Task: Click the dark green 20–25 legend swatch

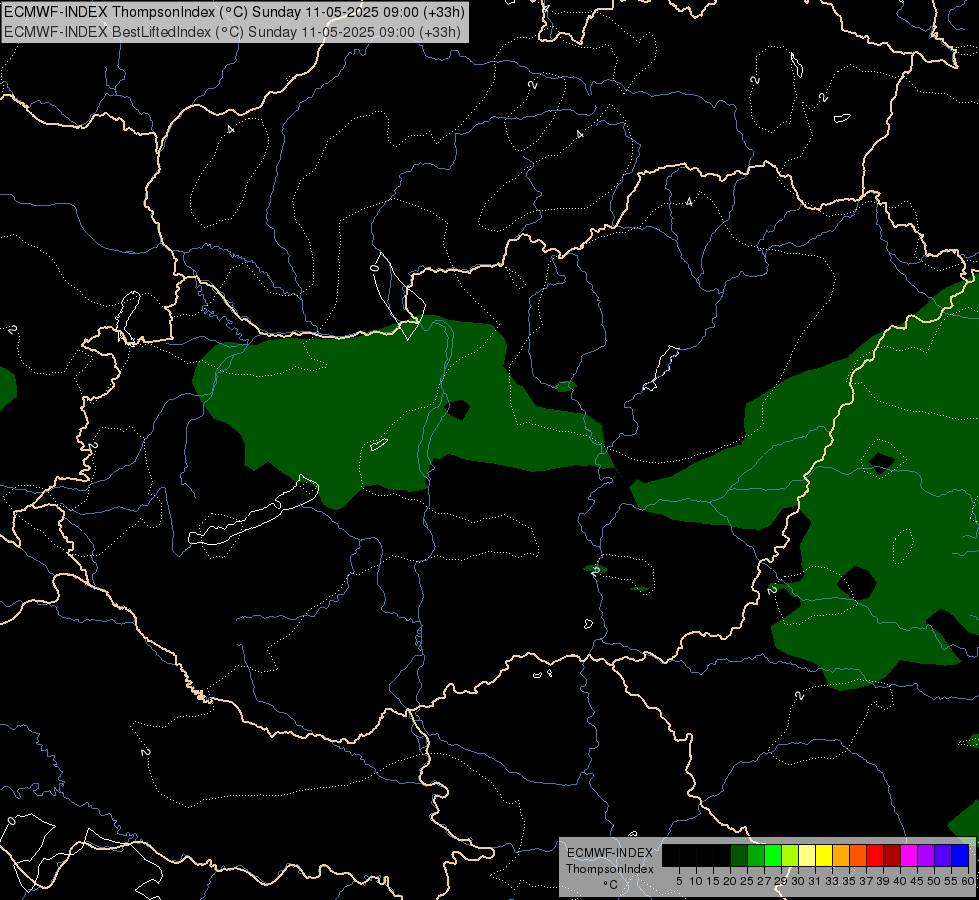Action: tap(739, 855)
